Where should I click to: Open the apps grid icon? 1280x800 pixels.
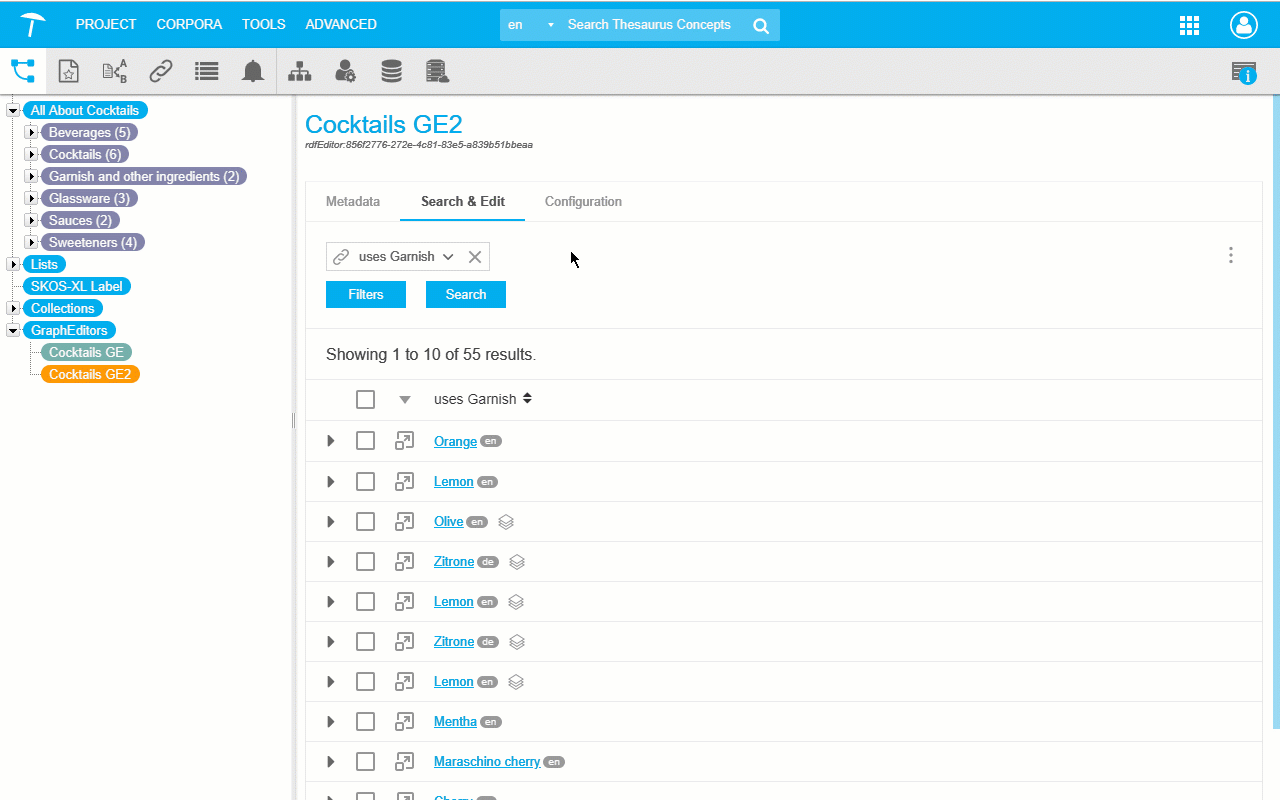(x=1189, y=25)
